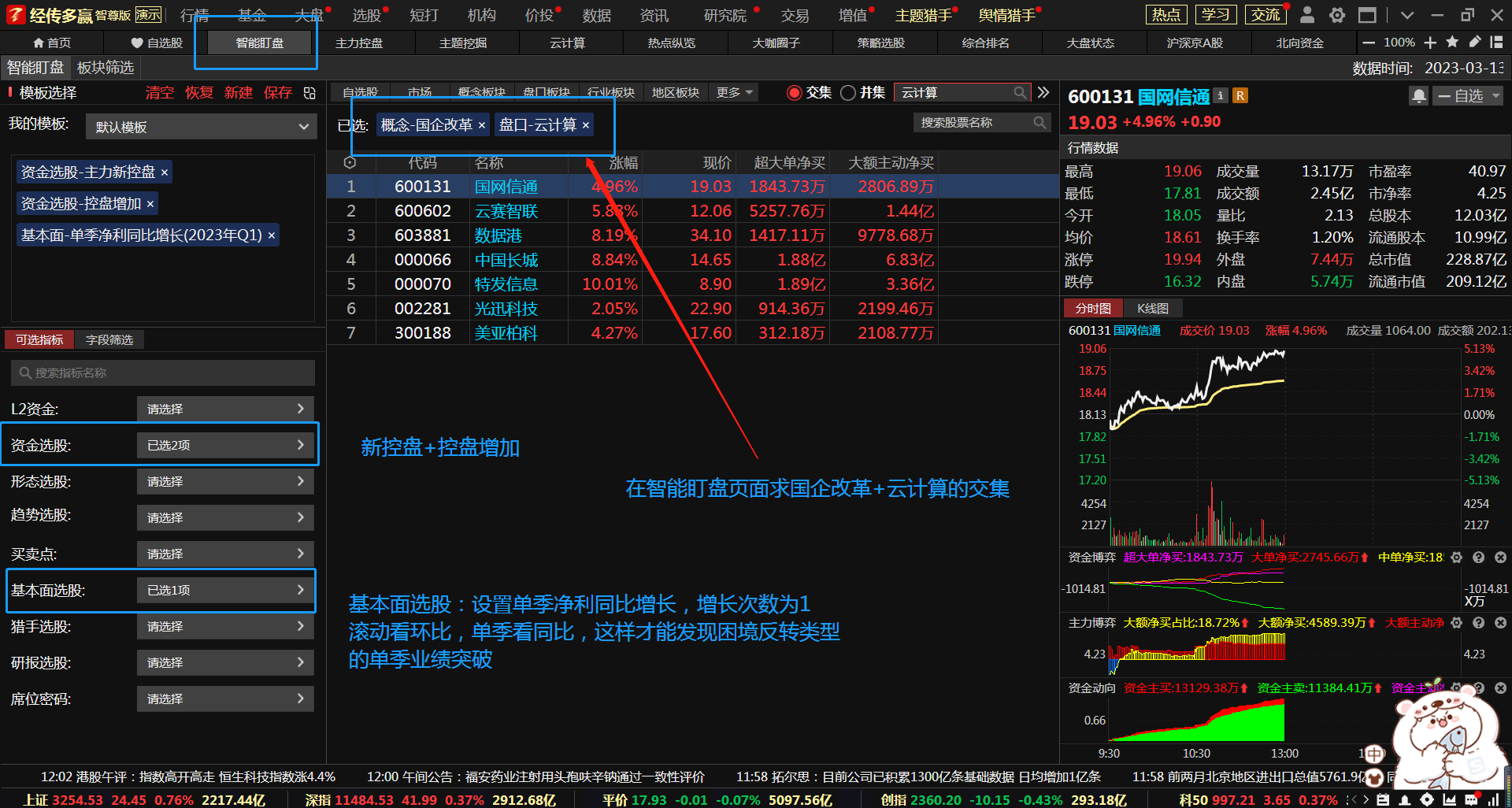Switch to 字段筛选 tab

point(109,339)
